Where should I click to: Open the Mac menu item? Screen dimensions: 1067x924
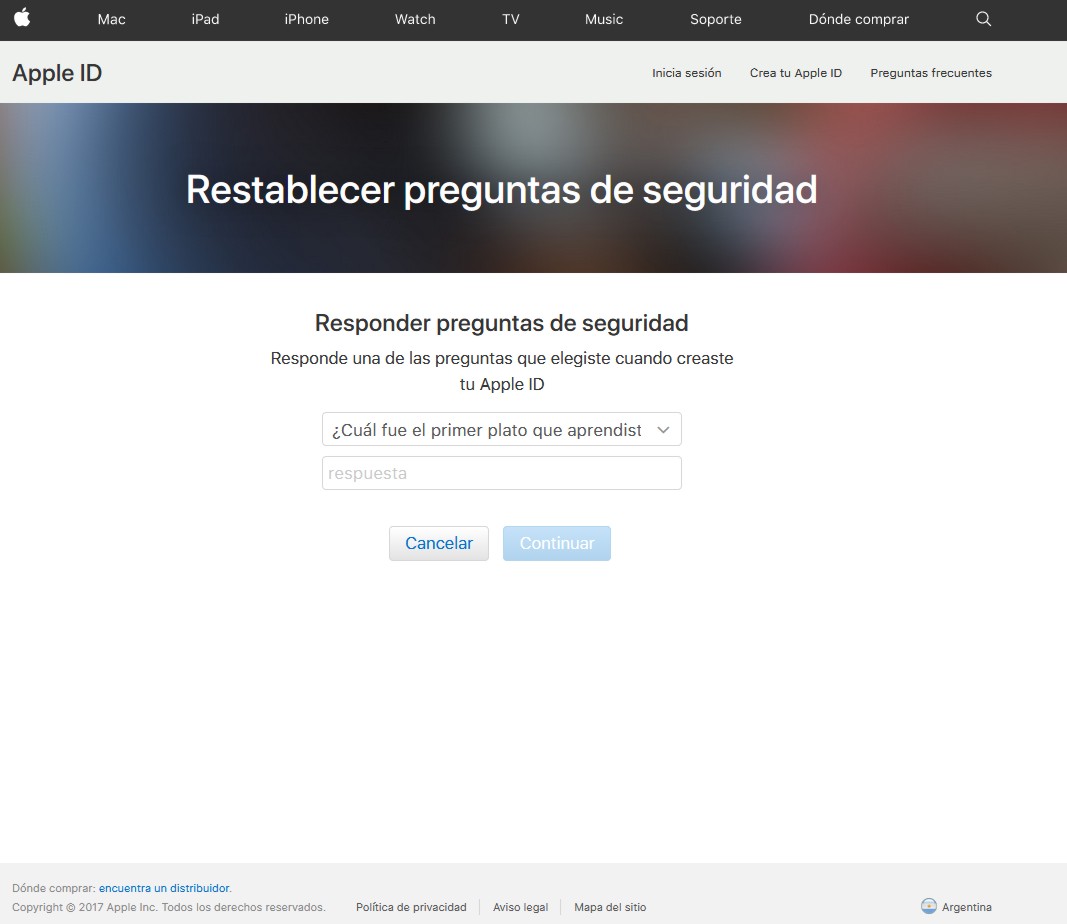[112, 19]
